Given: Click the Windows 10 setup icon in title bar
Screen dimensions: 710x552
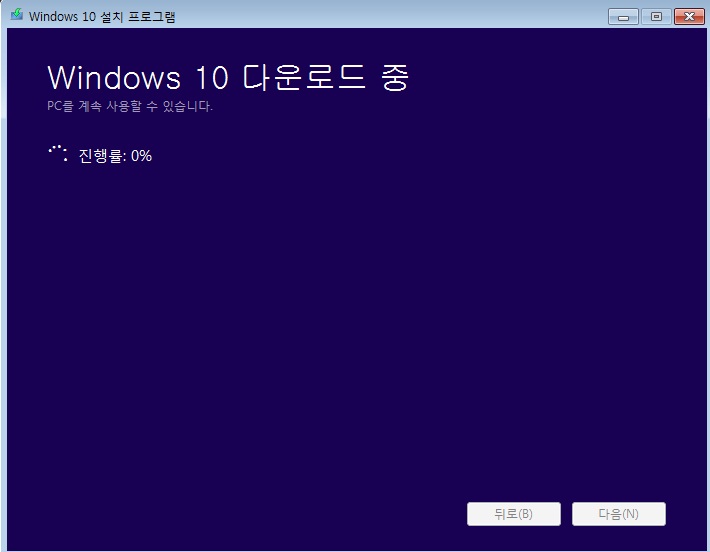Looking at the screenshot, I should point(16,16).
